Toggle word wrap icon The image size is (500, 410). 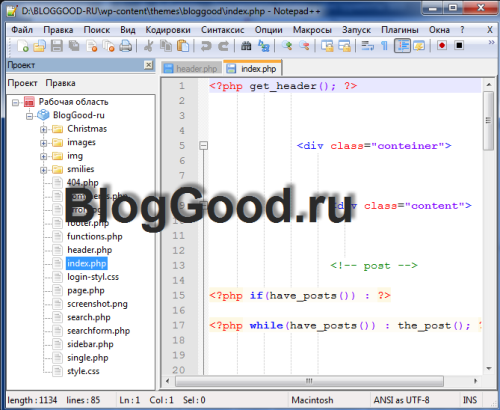tap(367, 46)
